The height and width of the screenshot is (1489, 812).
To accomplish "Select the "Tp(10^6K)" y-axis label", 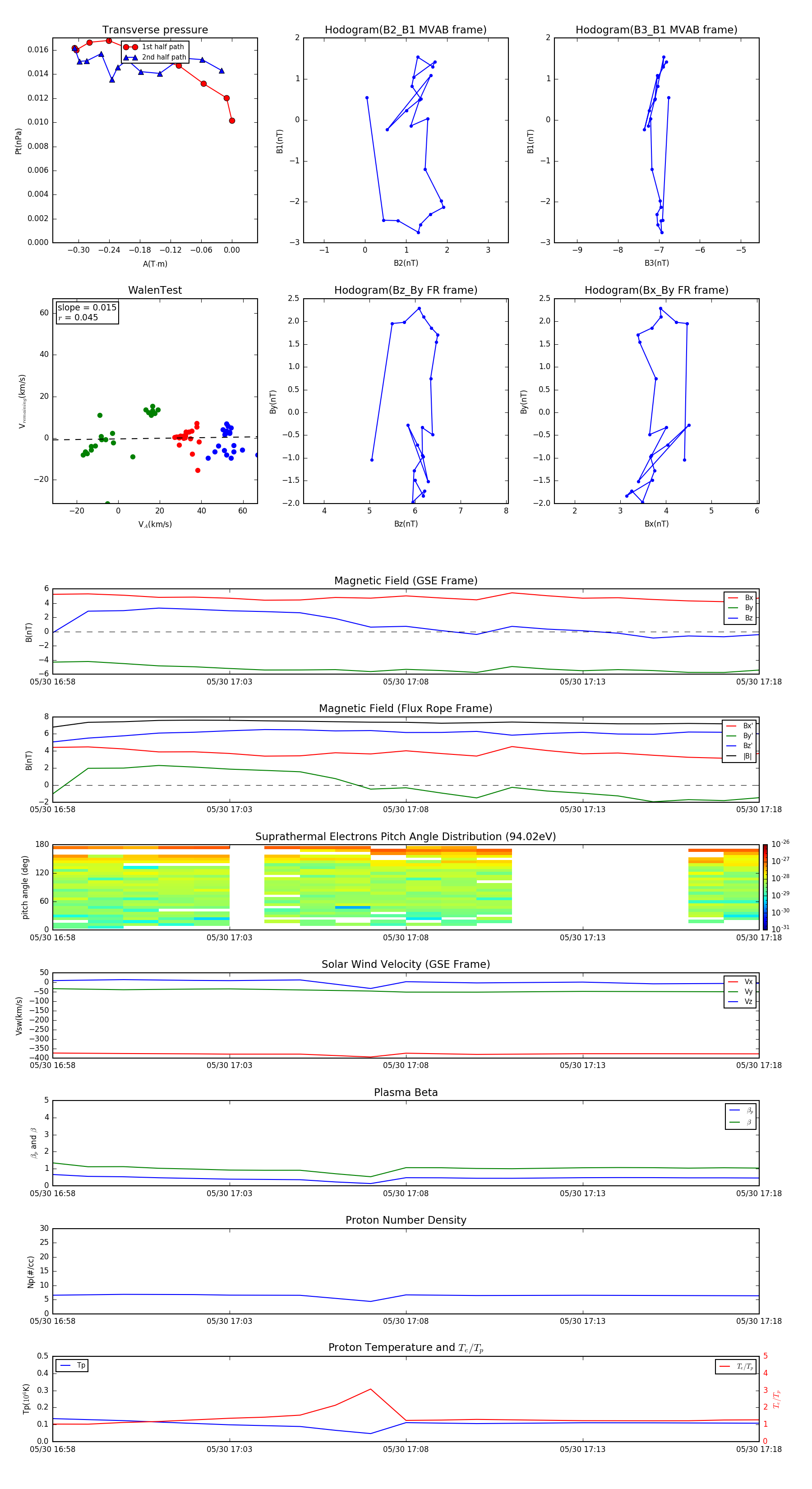I will pos(26,1399).
